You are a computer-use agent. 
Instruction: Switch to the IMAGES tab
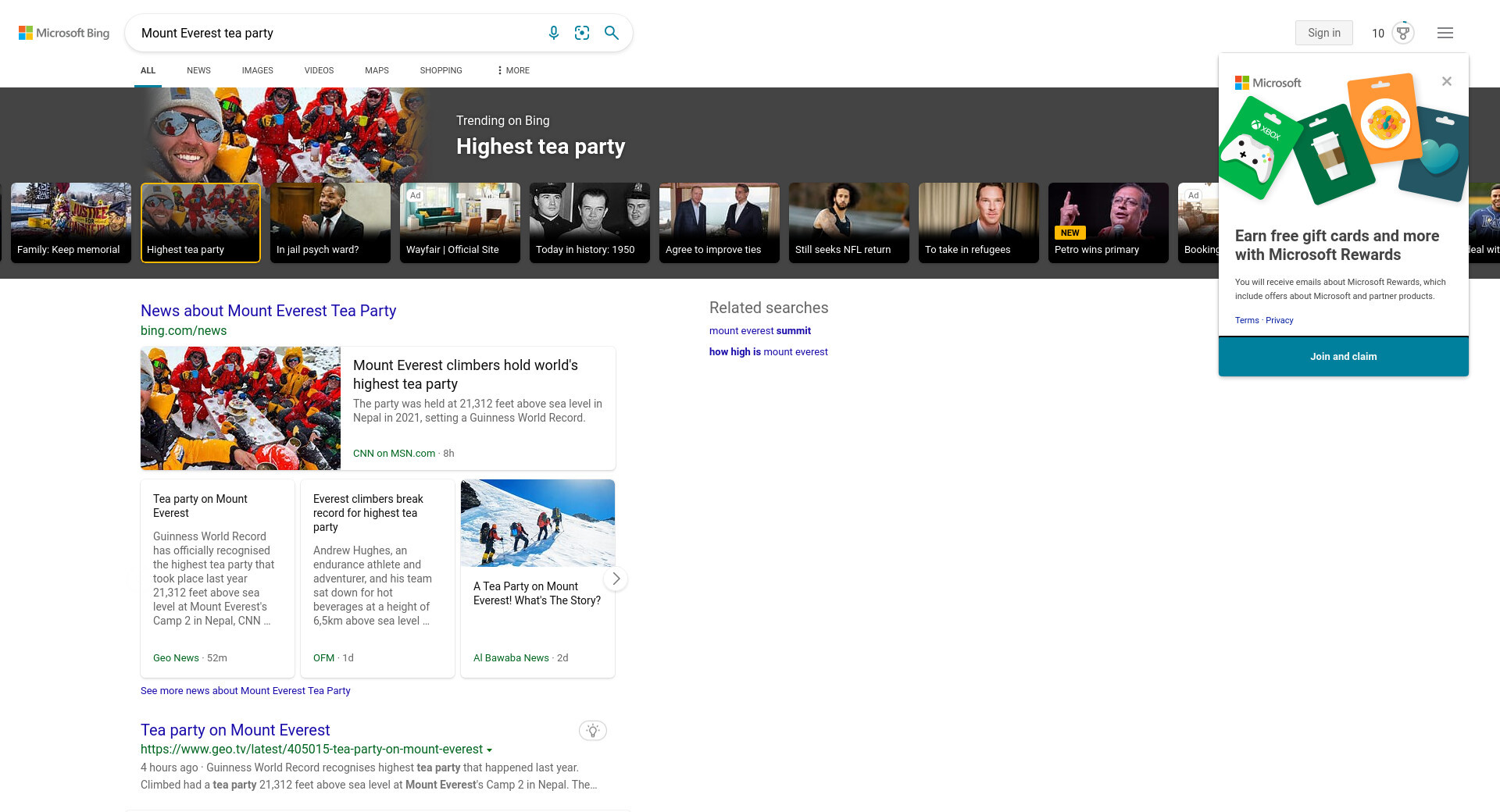[x=257, y=70]
